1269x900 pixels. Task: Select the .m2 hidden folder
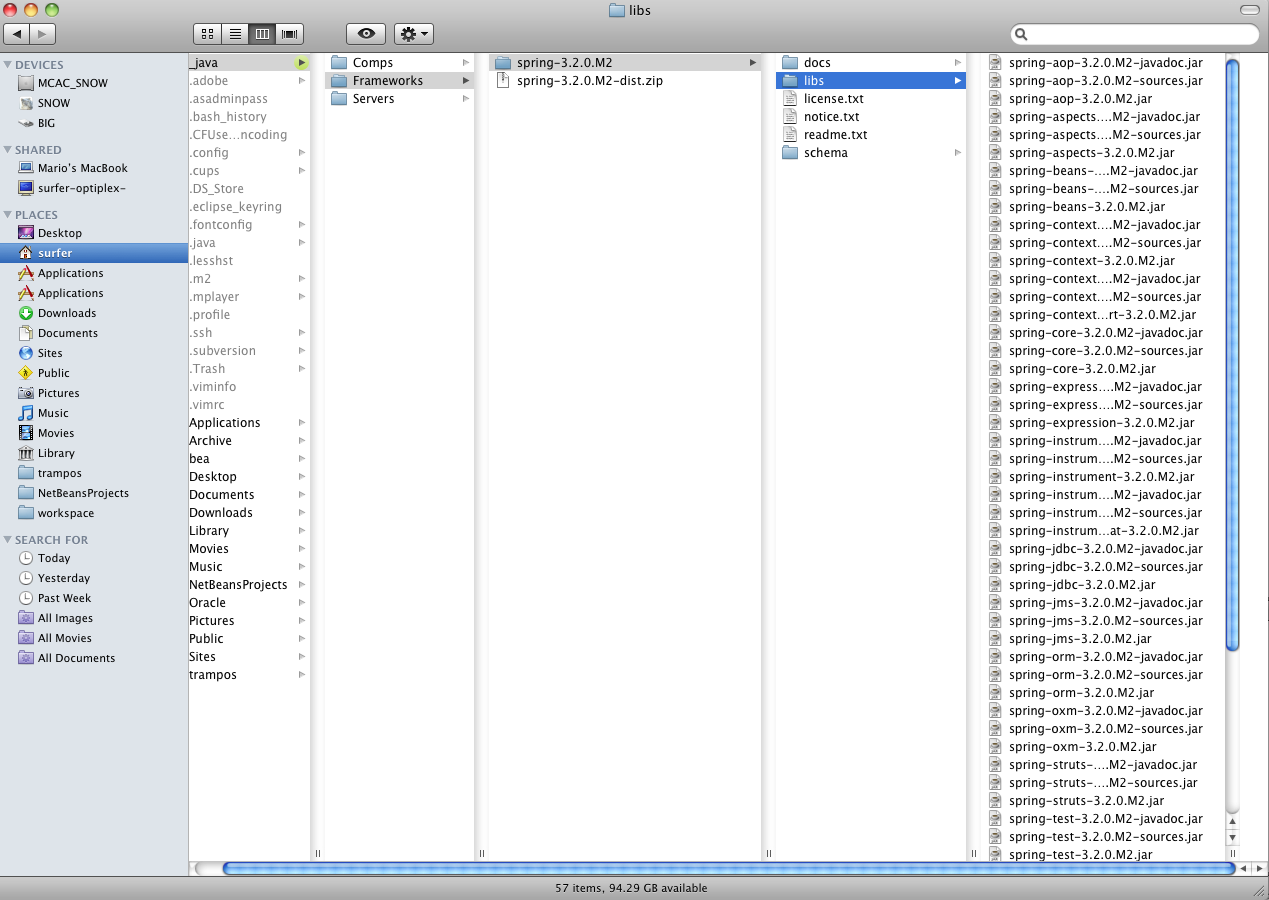point(249,279)
